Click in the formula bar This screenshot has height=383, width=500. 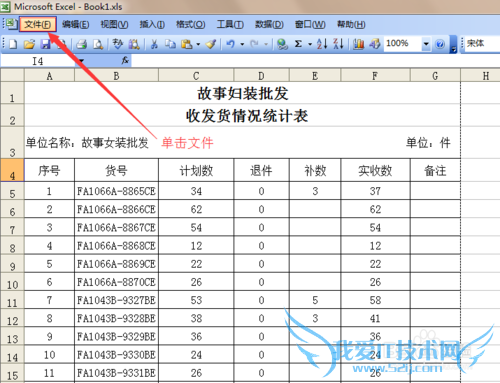pyautogui.click(x=315, y=61)
